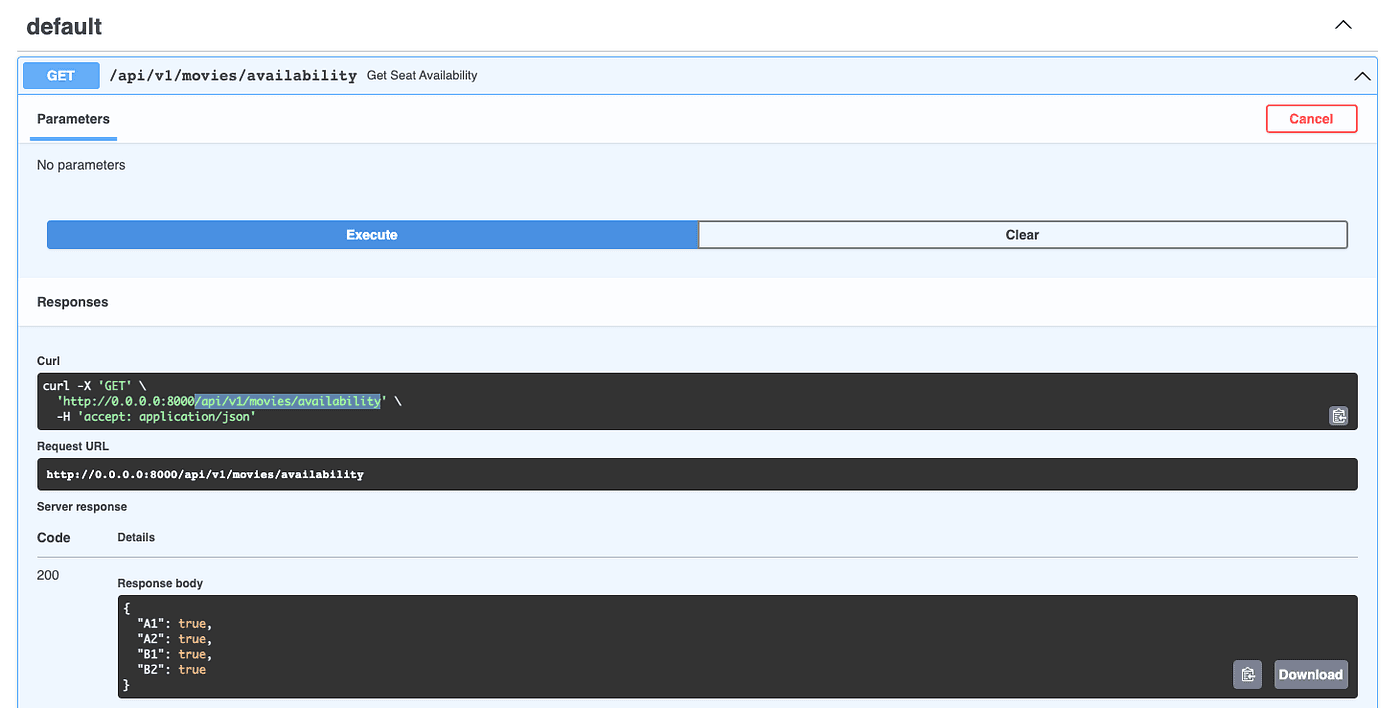The height and width of the screenshot is (708, 1400).
Task: Click the Get Seat Availability summary text
Action: pos(422,75)
